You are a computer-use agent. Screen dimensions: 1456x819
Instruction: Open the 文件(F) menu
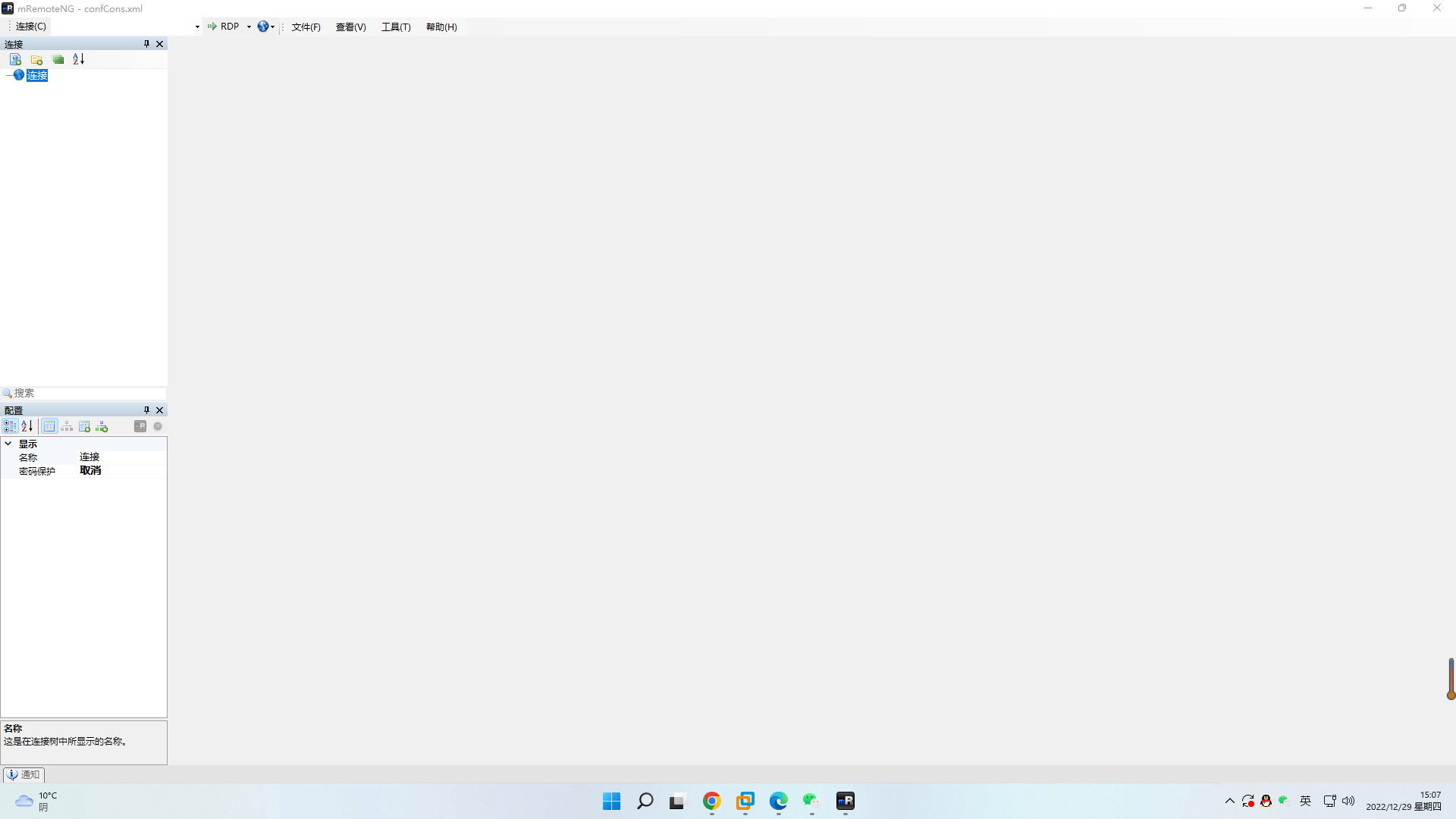coord(306,27)
